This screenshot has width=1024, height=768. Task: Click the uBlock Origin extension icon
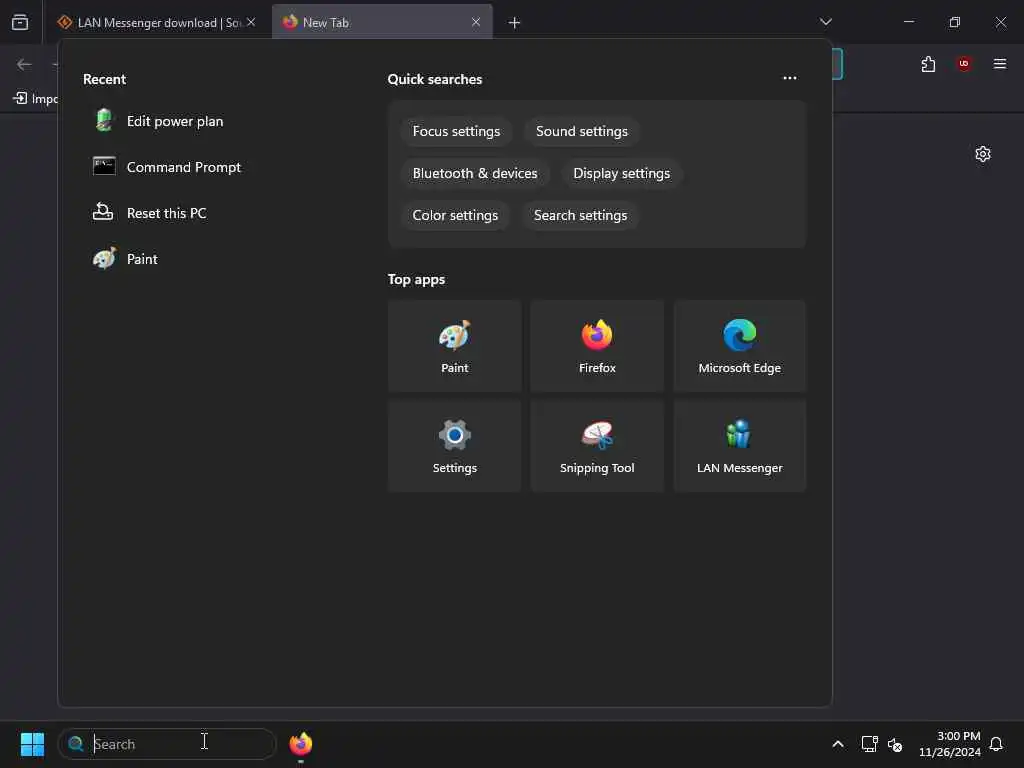[964, 64]
